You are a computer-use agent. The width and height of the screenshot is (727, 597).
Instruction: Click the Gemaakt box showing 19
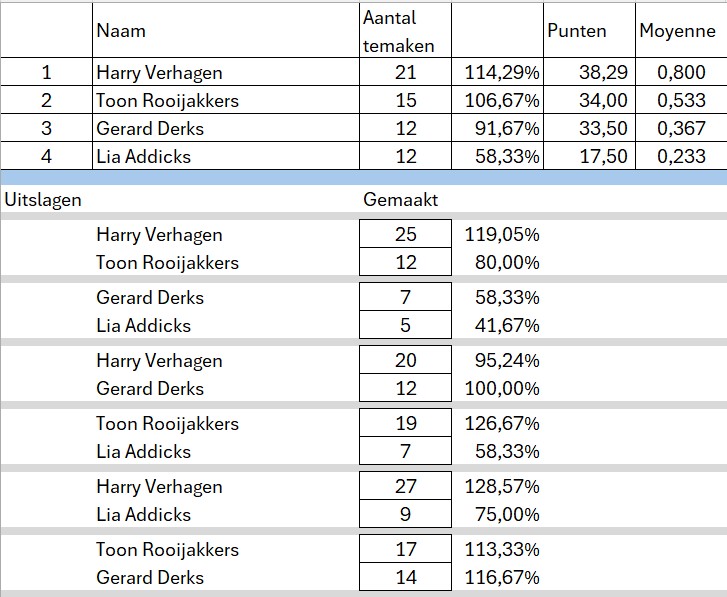click(x=405, y=424)
